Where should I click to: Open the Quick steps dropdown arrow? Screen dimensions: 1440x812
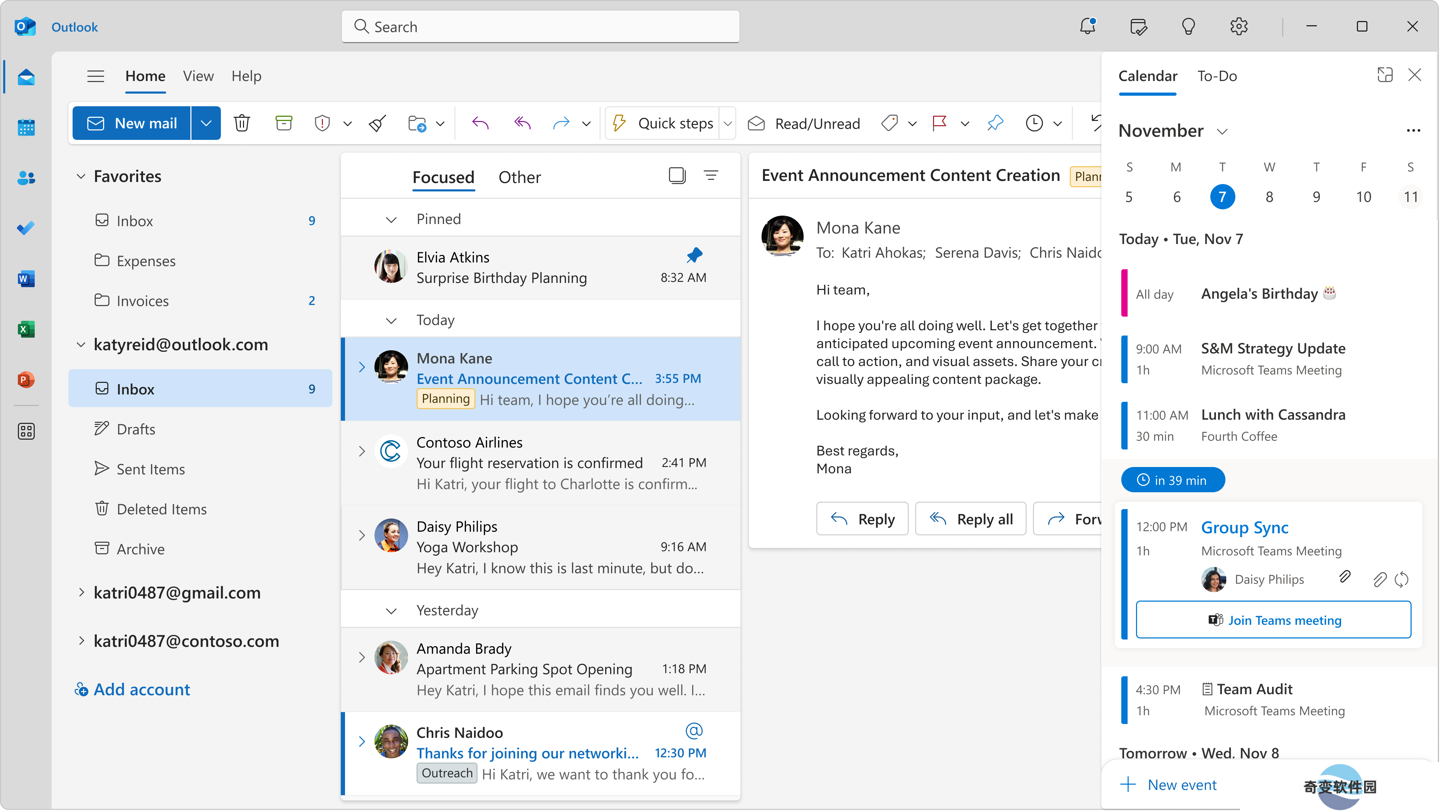tap(728, 123)
